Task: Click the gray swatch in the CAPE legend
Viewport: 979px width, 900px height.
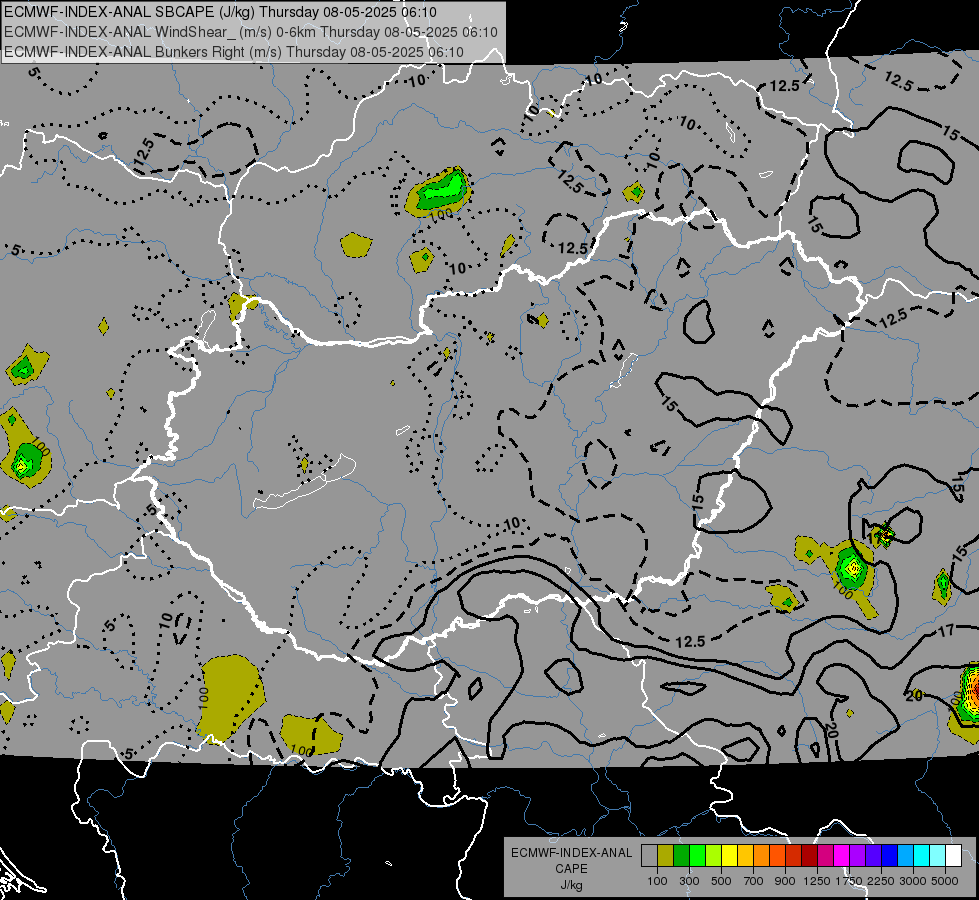Action: coord(649,855)
